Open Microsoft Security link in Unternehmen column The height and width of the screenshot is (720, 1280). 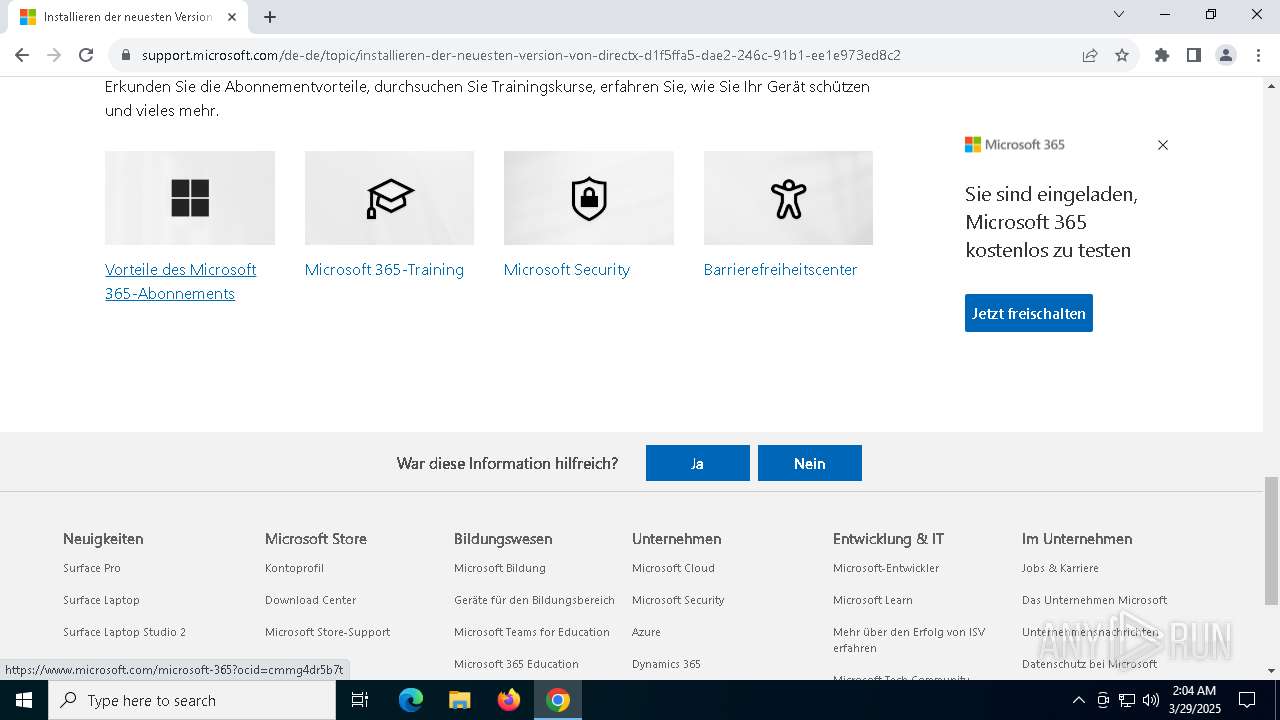click(x=678, y=600)
